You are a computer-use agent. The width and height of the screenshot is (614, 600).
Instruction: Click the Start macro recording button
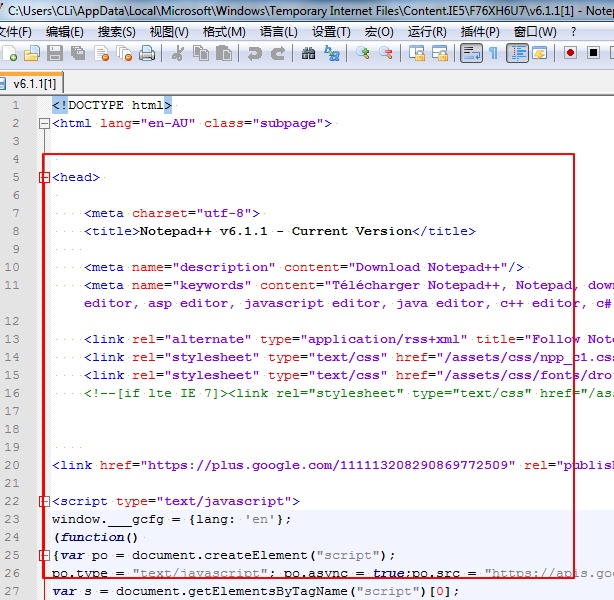570,53
